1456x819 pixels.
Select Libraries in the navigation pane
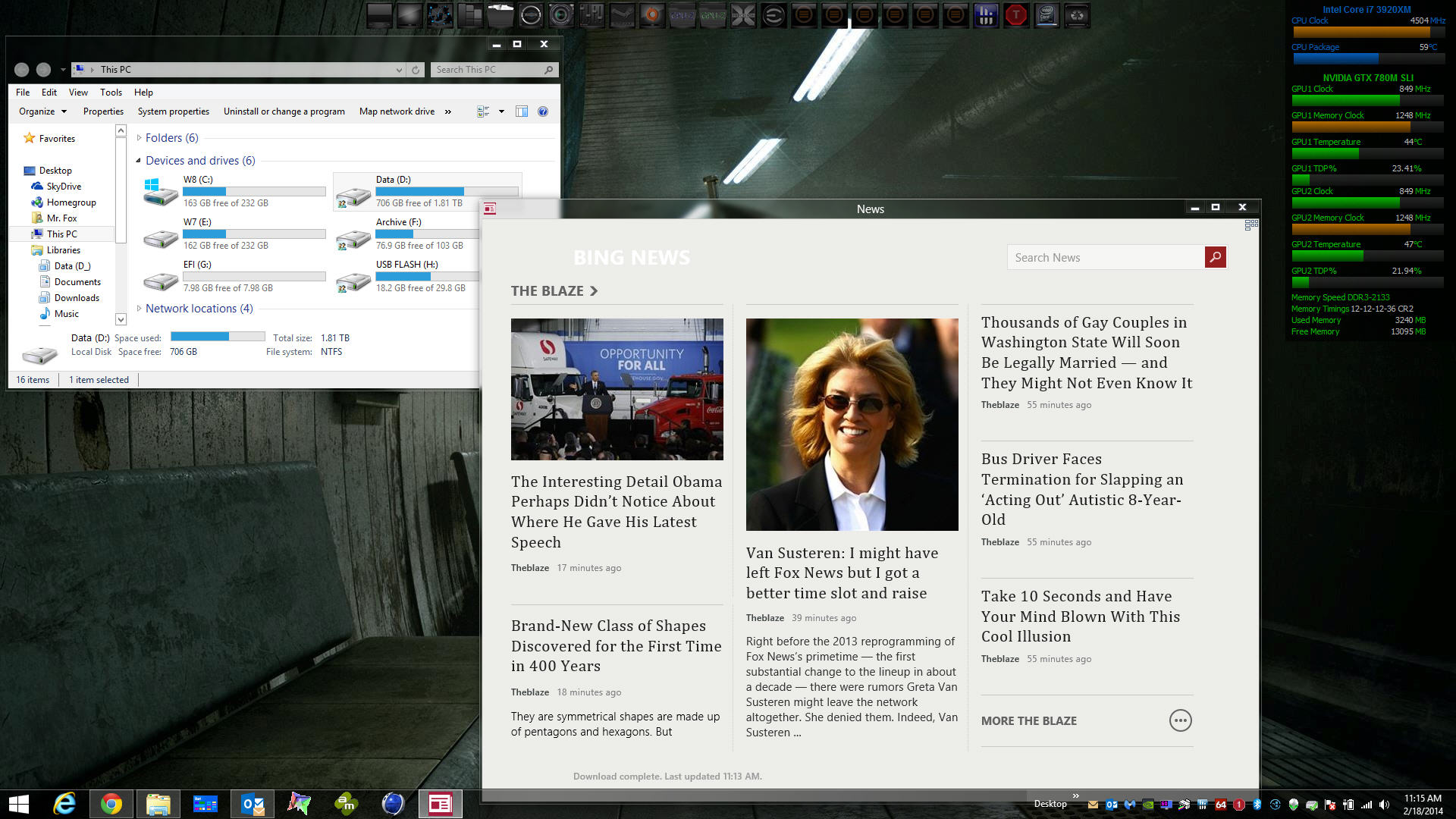pos(56,250)
